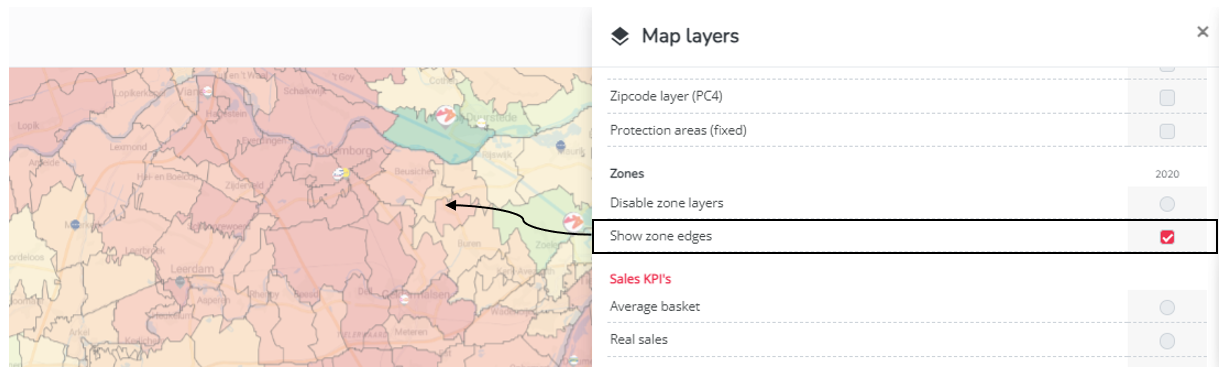Uncheck the Show zone edges checkbox
Viewport: 1228px width, 377px height.
coord(1167,237)
